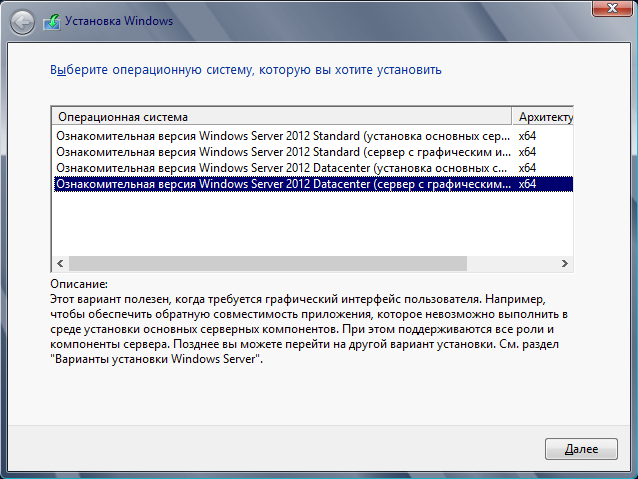Click the x64 cell in the third row
This screenshot has width=638, height=479.
[527, 168]
